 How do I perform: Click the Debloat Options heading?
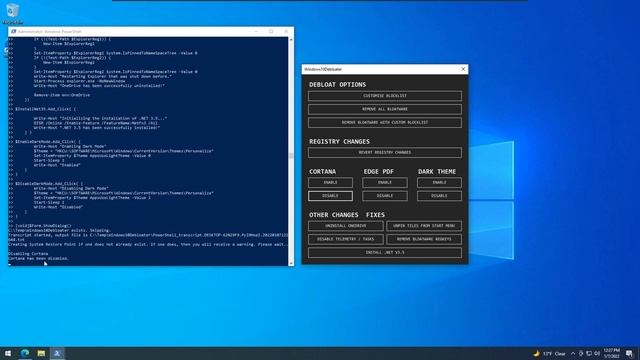coord(338,84)
